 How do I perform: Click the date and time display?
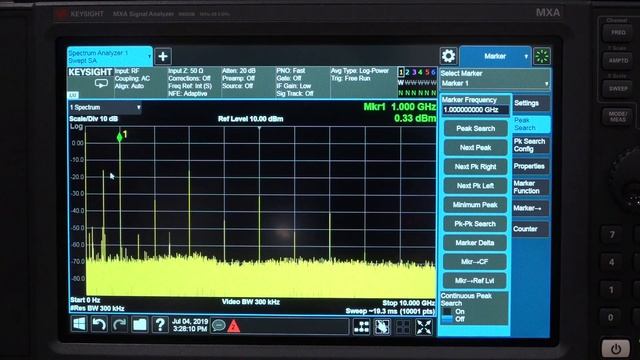point(190,325)
